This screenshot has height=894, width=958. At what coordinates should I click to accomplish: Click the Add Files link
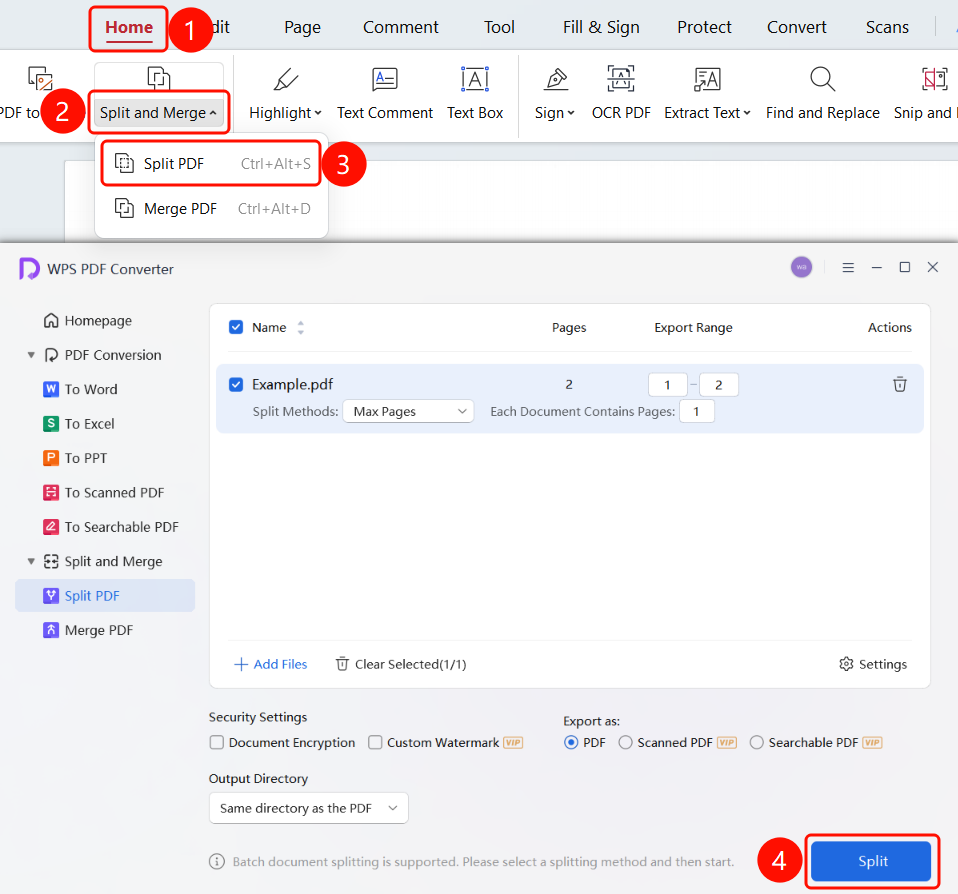coord(271,664)
